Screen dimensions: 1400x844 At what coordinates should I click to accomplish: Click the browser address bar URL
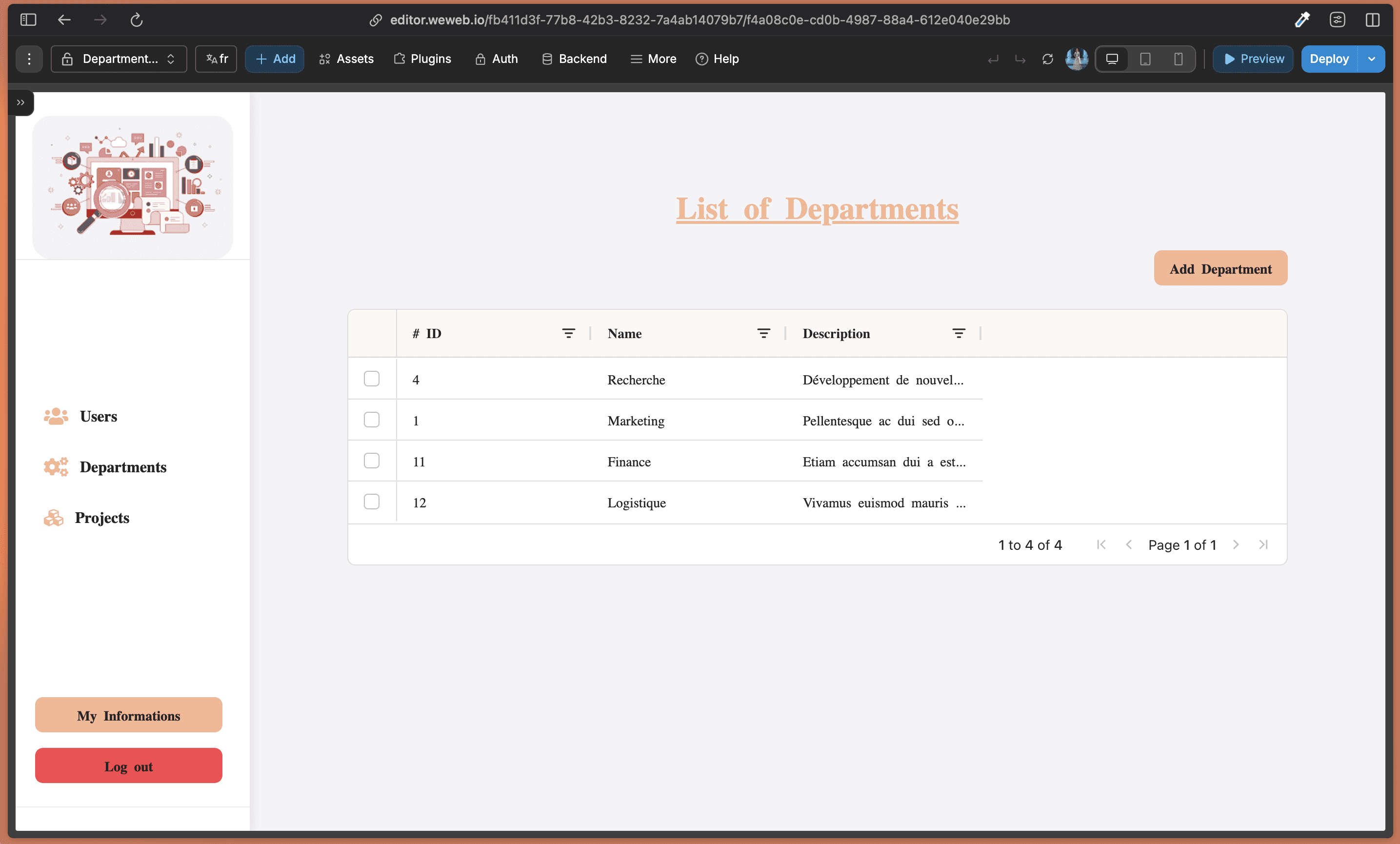tap(700, 20)
